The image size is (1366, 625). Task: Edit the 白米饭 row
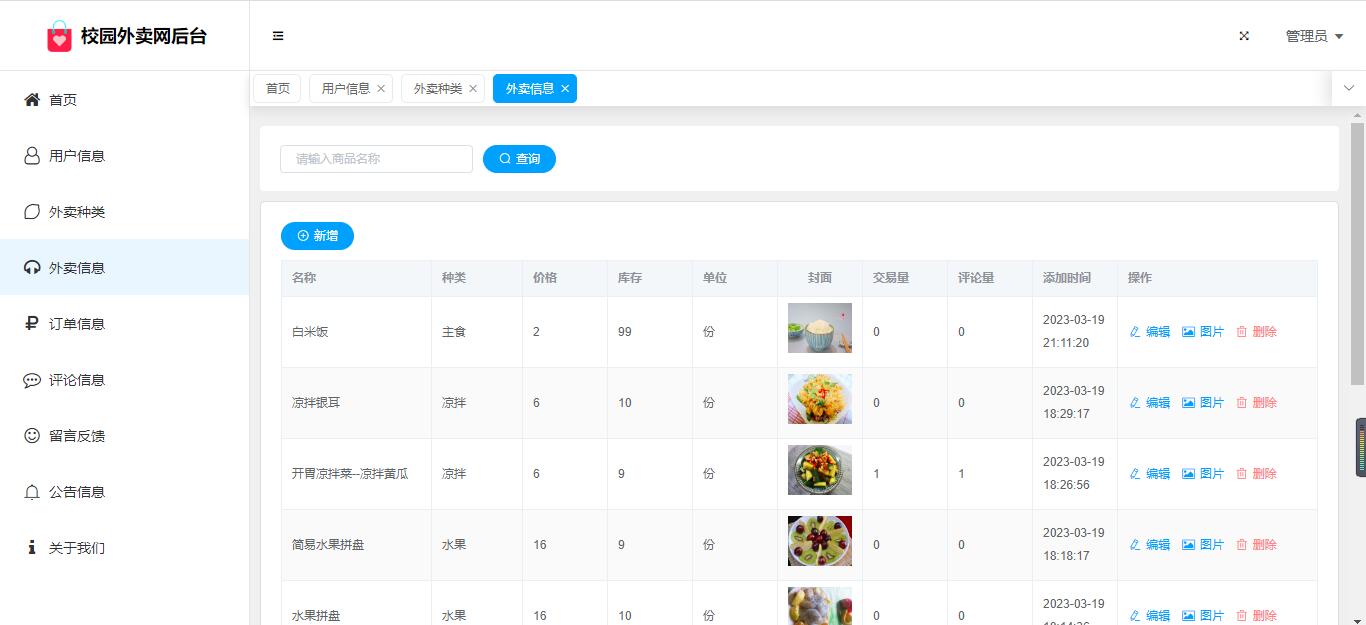point(1149,332)
